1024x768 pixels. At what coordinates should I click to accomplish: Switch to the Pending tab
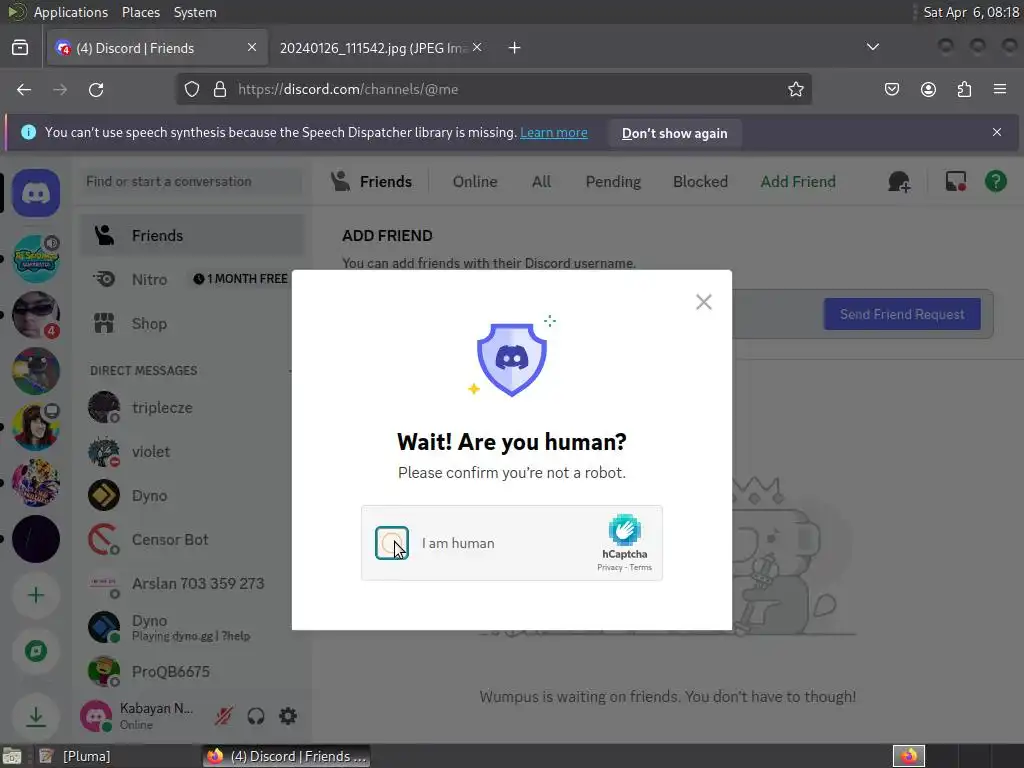coord(613,182)
